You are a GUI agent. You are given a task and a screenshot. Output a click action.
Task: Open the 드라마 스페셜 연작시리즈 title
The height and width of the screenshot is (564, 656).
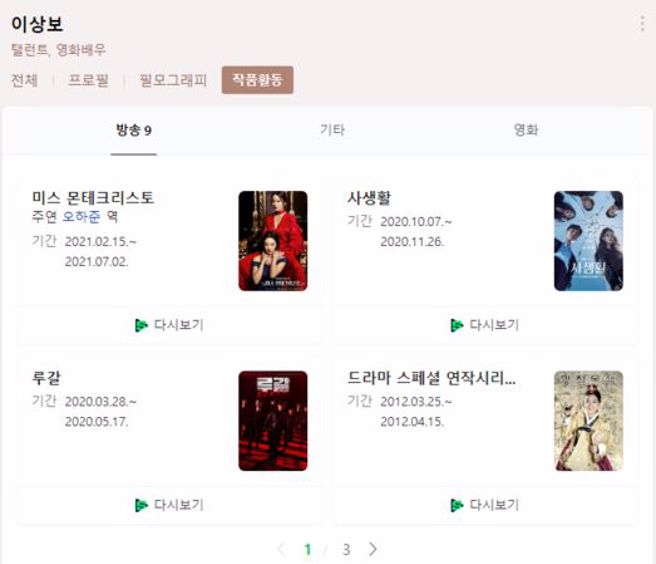pos(431,378)
